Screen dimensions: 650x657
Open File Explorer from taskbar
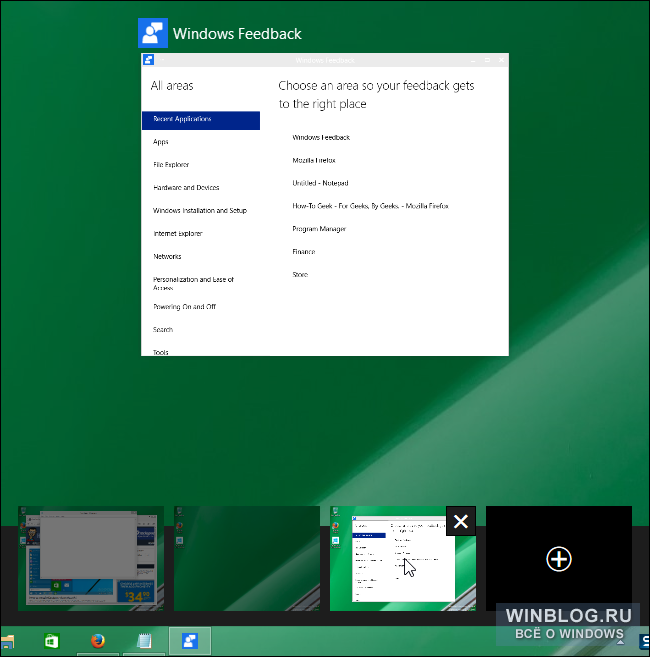coord(7,641)
